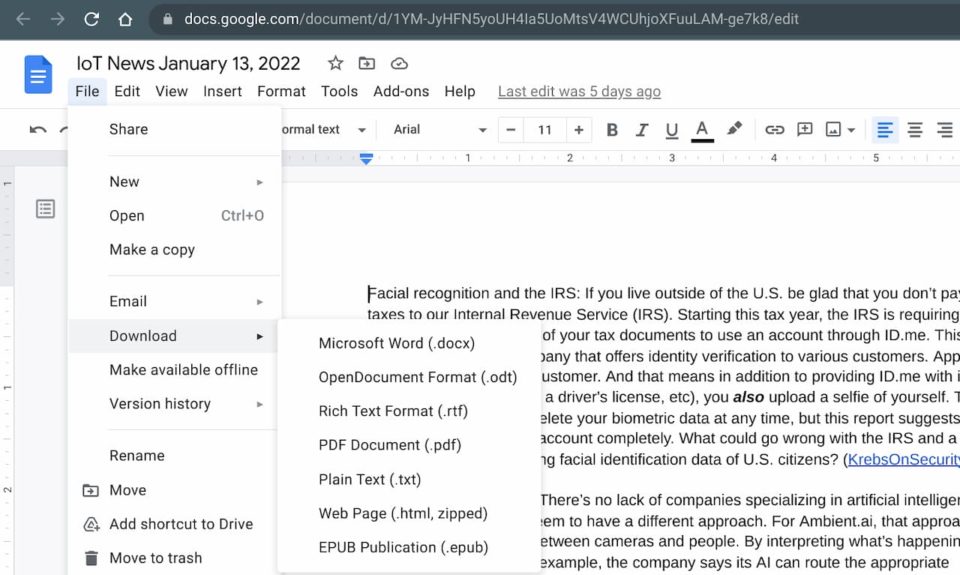Open the View menu
Viewport: 960px width, 575px height.
point(171,91)
